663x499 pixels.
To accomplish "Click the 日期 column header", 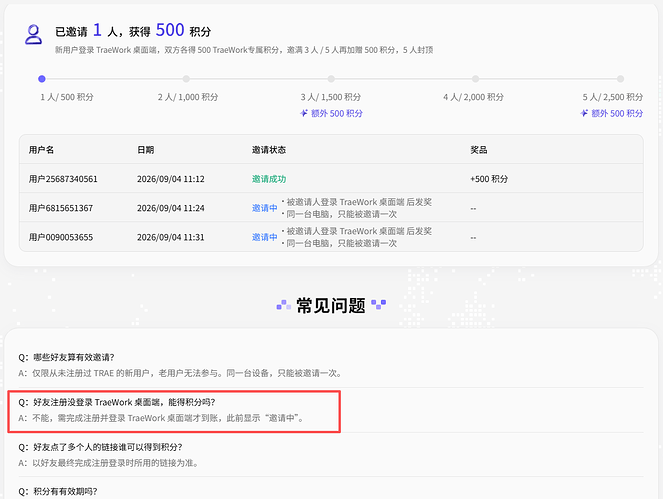I will tap(145, 150).
